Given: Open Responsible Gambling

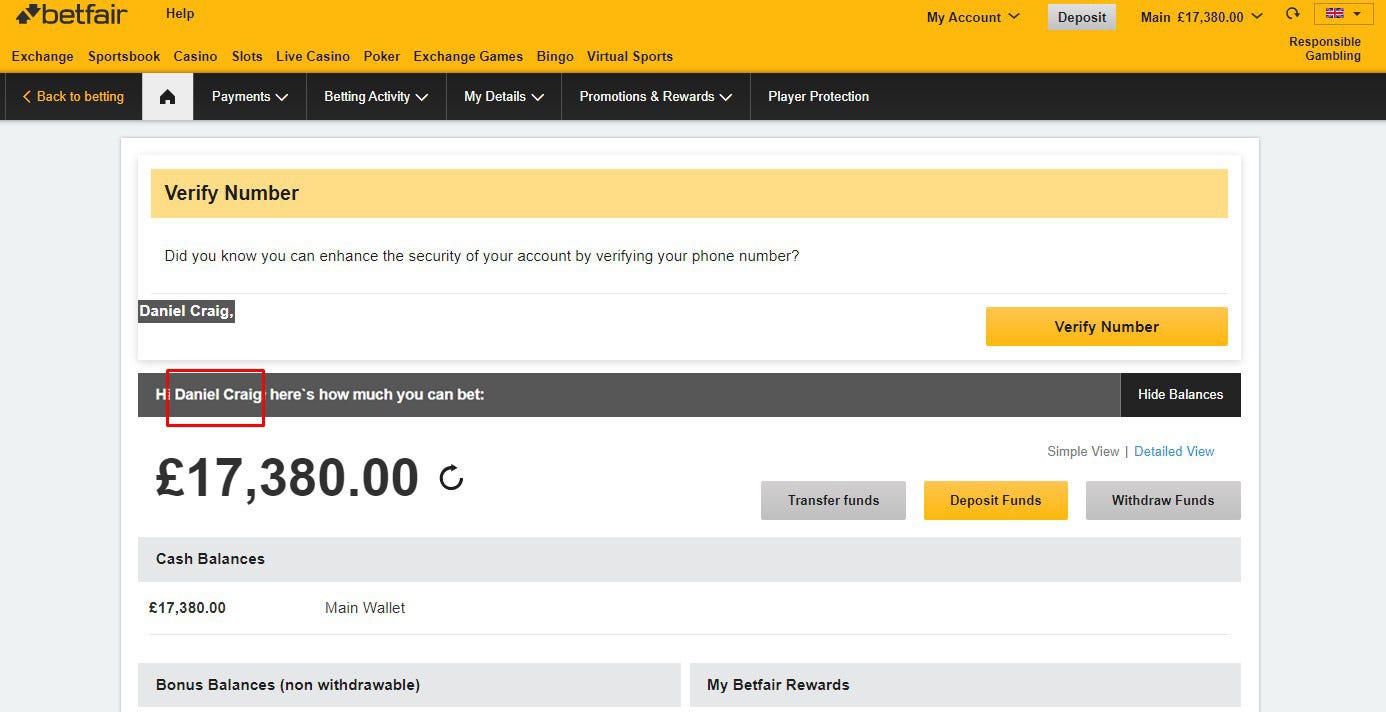Looking at the screenshot, I should pos(1324,48).
